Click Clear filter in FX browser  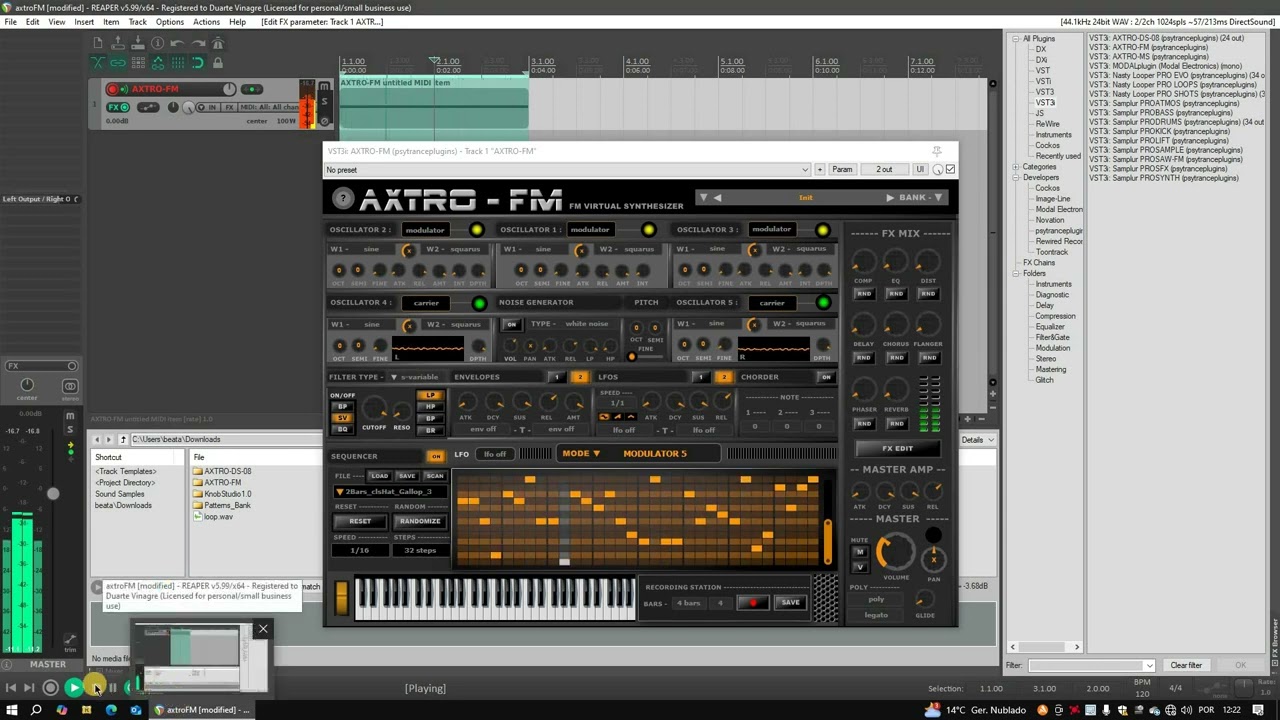point(1186,666)
